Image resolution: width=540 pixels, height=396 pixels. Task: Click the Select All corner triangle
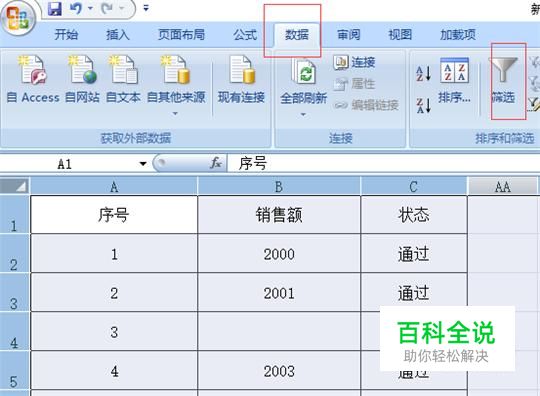[x=15, y=186]
